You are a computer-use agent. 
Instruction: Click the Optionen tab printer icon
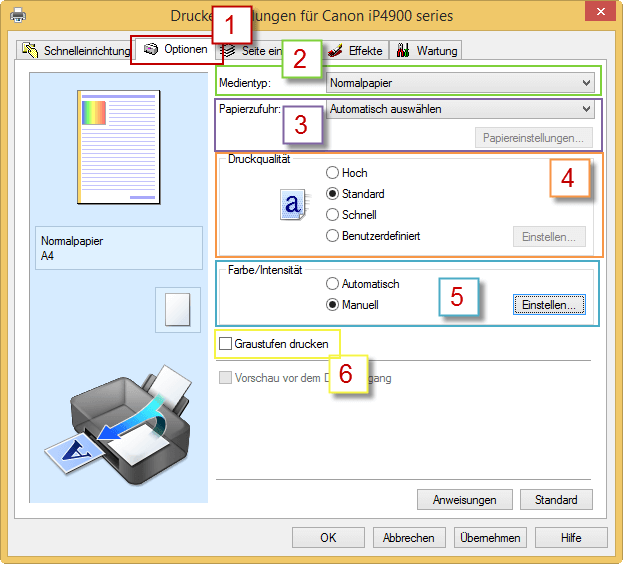click(x=151, y=49)
